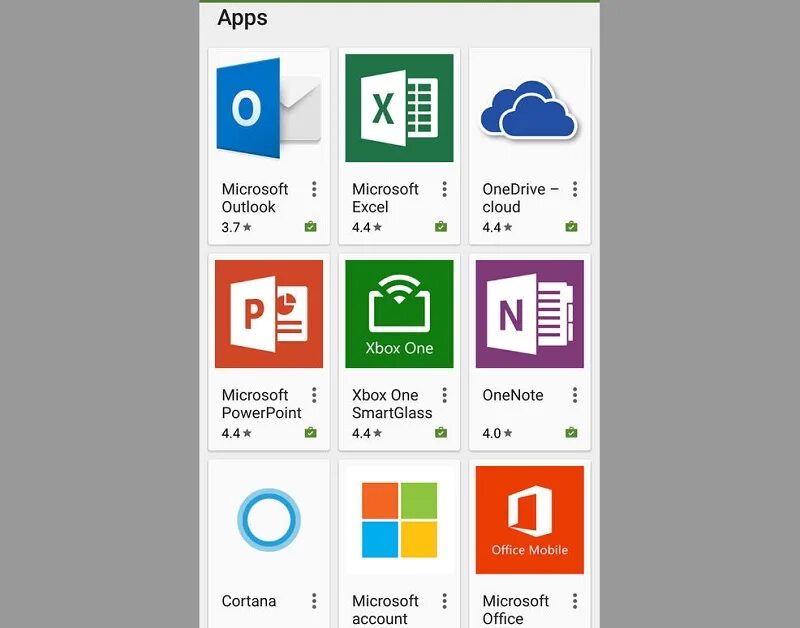This screenshot has height=628, width=800.
Task: Click the installed badge on Microsoft Outlook
Action: pyautogui.click(x=311, y=227)
